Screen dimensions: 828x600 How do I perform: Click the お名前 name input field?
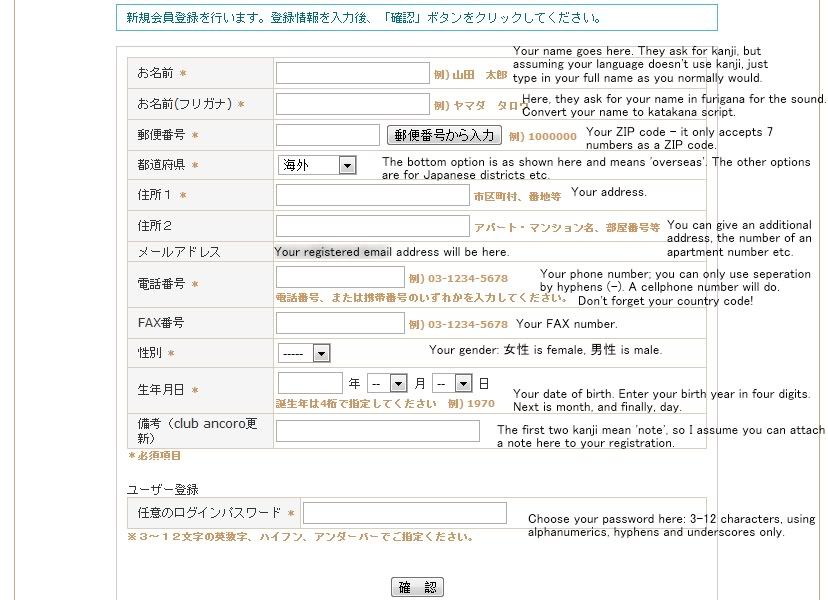(x=352, y=73)
